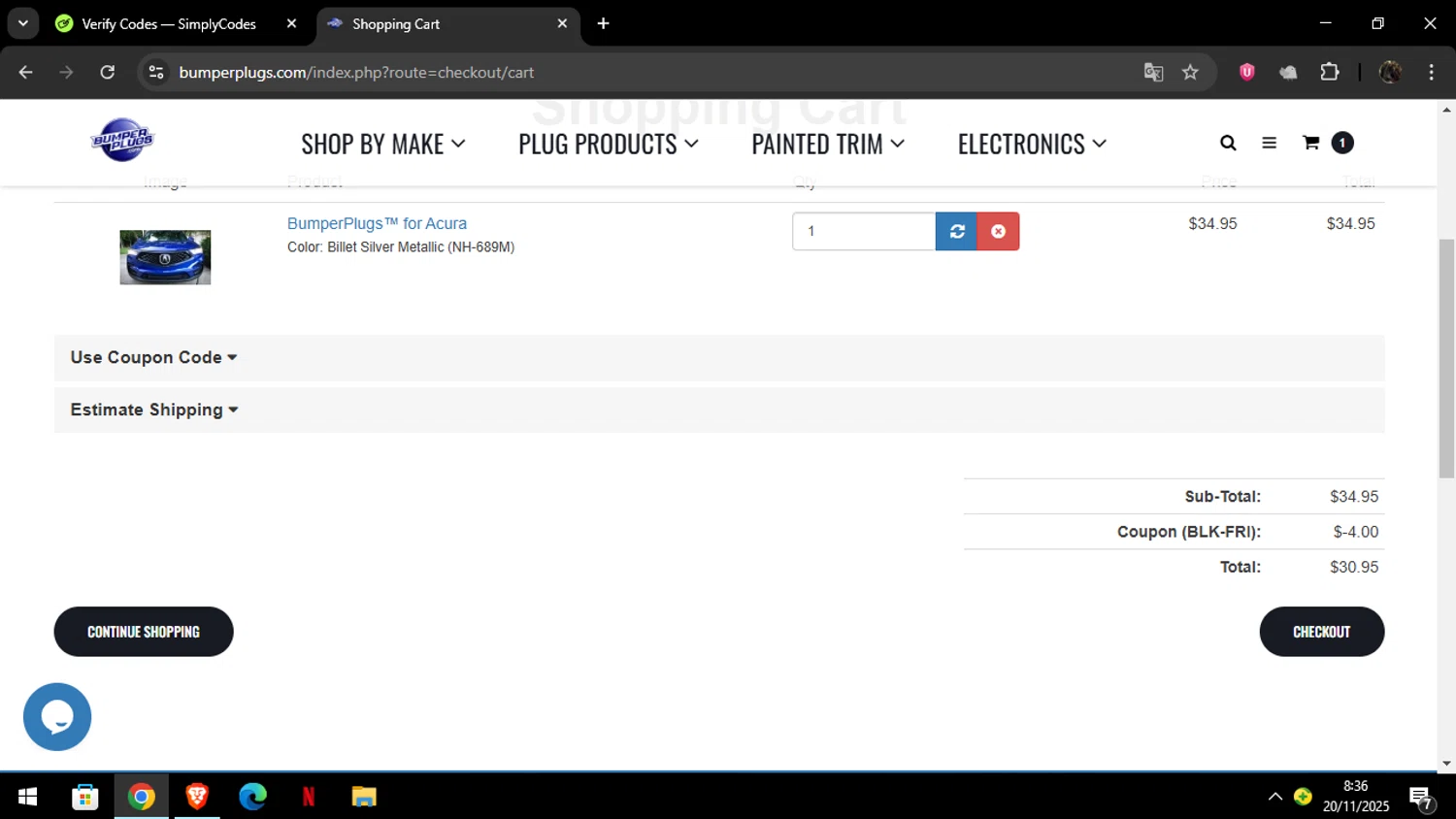1456x819 pixels.
Task: Open Microsoft Store from the taskbar
Action: 85,797
